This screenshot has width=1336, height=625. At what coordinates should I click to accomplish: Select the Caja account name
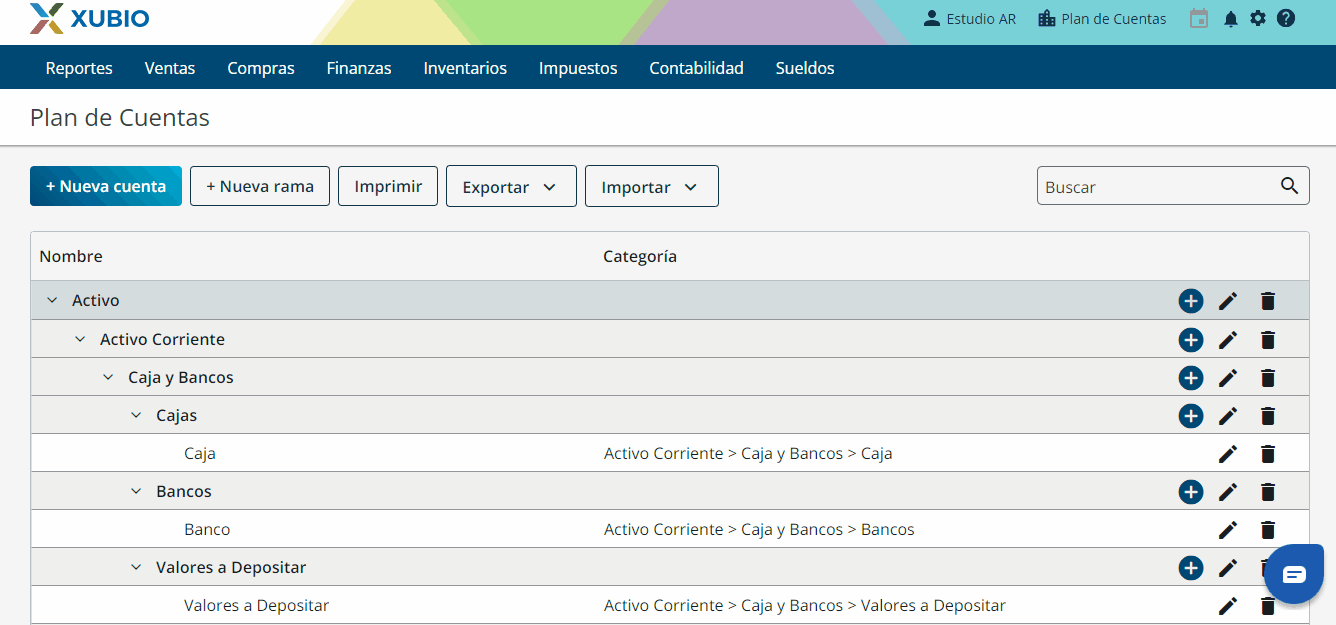pos(200,453)
